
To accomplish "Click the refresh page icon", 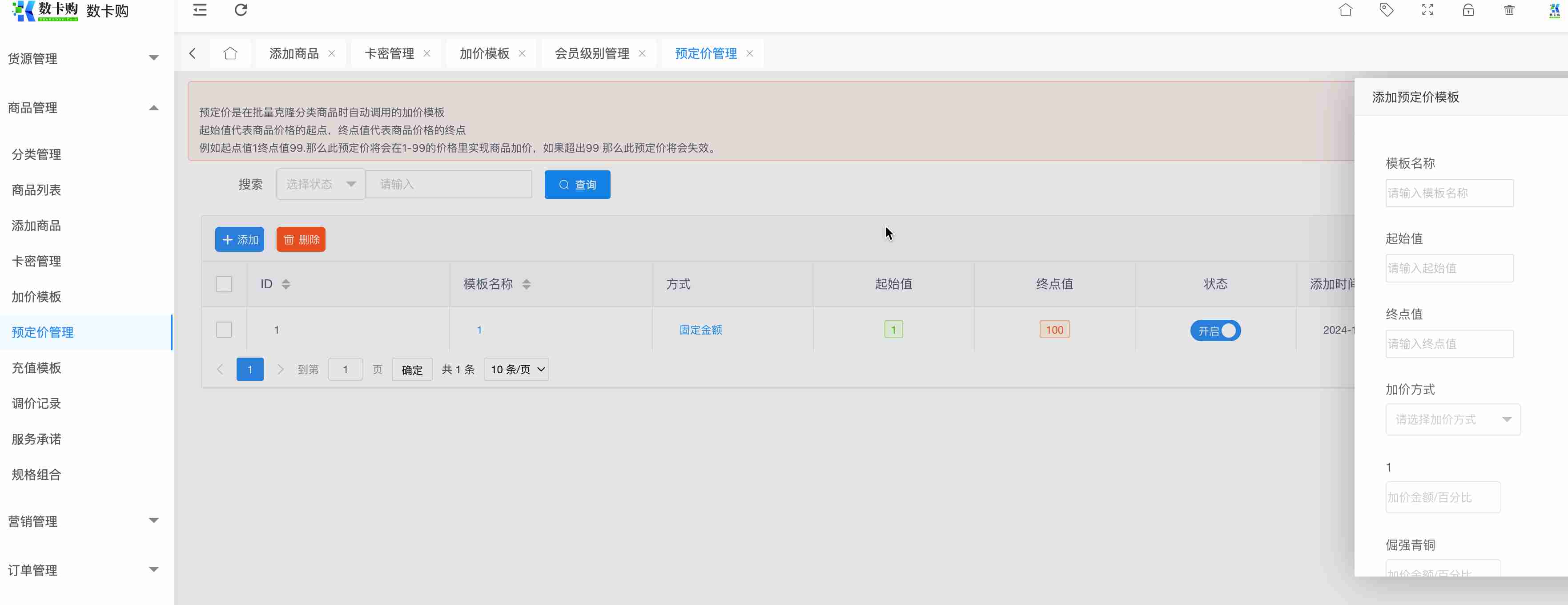I will pos(241,10).
